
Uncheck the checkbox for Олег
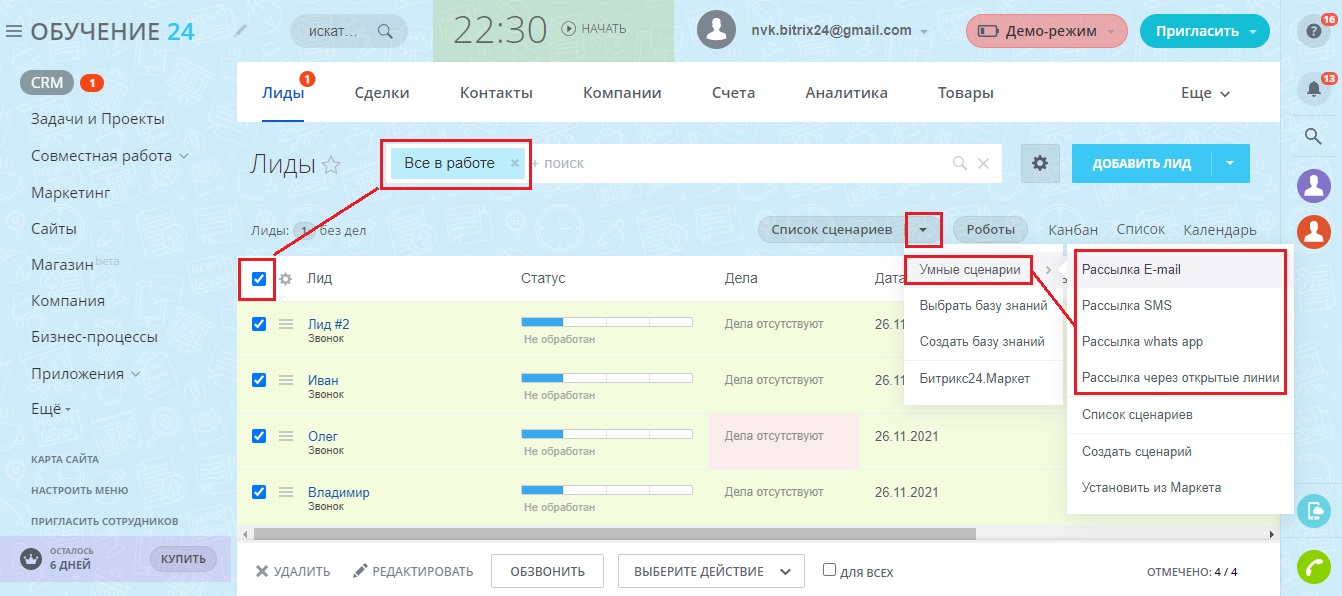(x=259, y=436)
